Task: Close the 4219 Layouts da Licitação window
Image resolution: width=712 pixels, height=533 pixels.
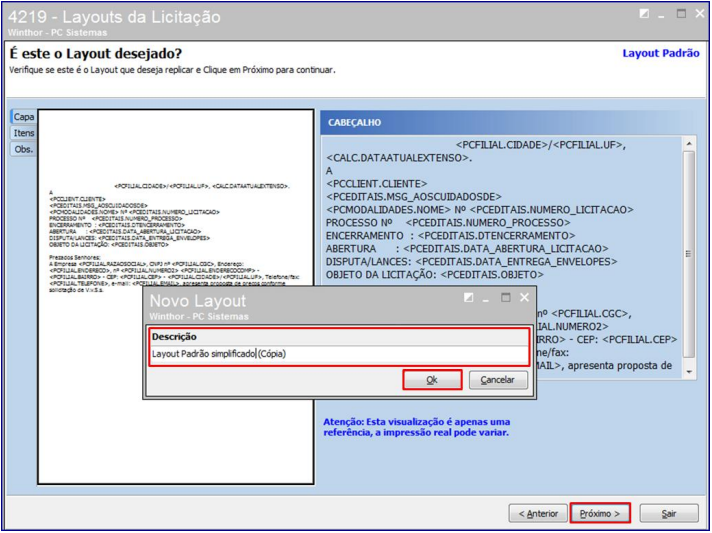Action: 700,14
